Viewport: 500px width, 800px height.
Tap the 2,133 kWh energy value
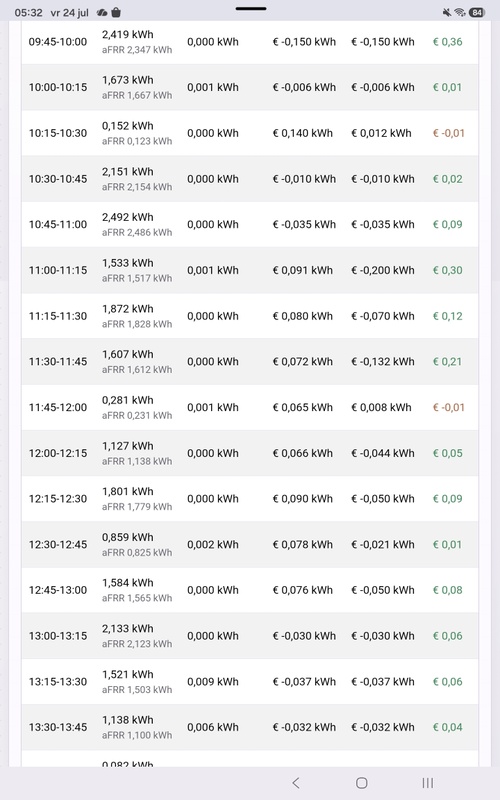(128, 629)
